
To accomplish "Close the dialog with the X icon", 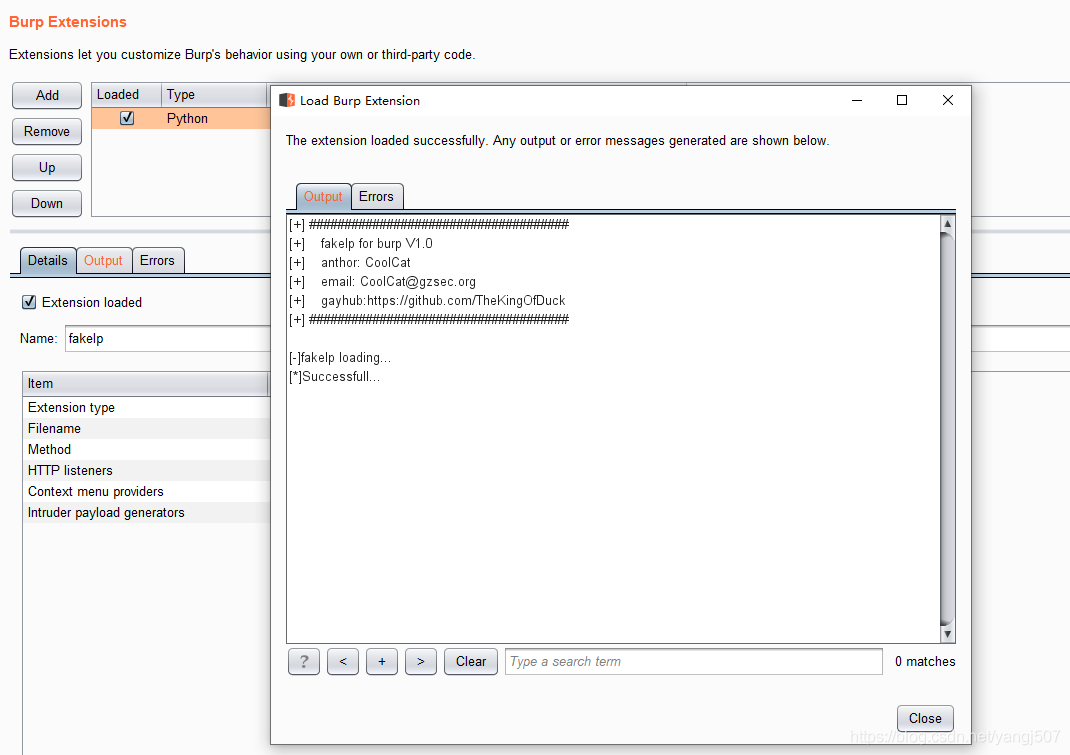I will [947, 100].
